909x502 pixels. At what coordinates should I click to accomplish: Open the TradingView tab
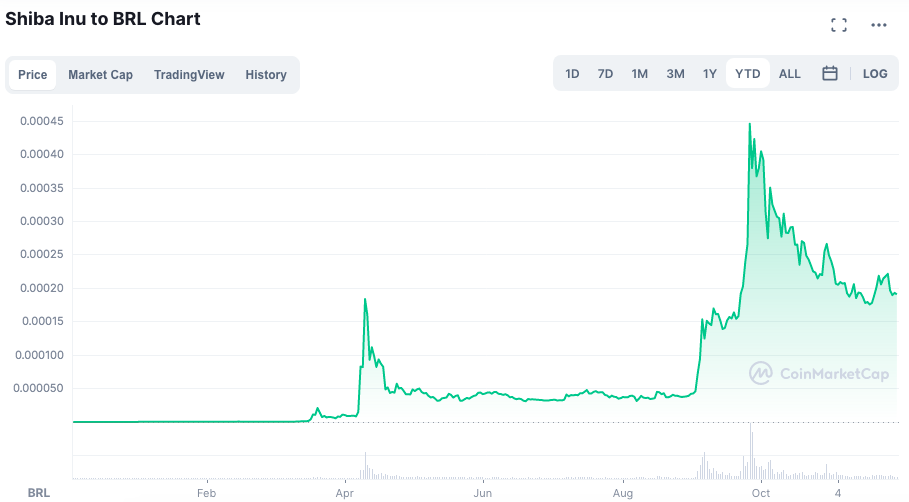pos(189,75)
